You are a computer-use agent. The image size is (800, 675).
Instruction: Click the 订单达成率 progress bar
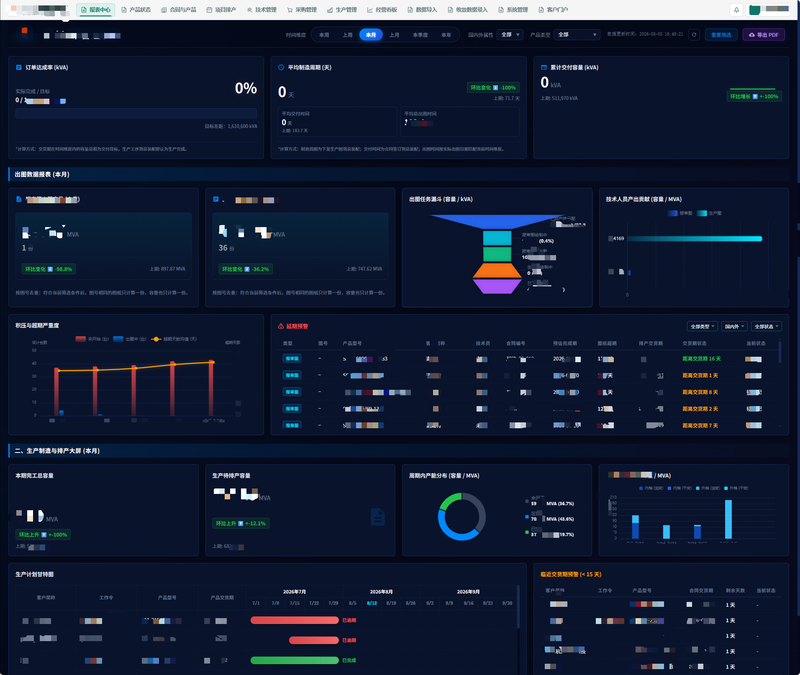click(x=136, y=113)
